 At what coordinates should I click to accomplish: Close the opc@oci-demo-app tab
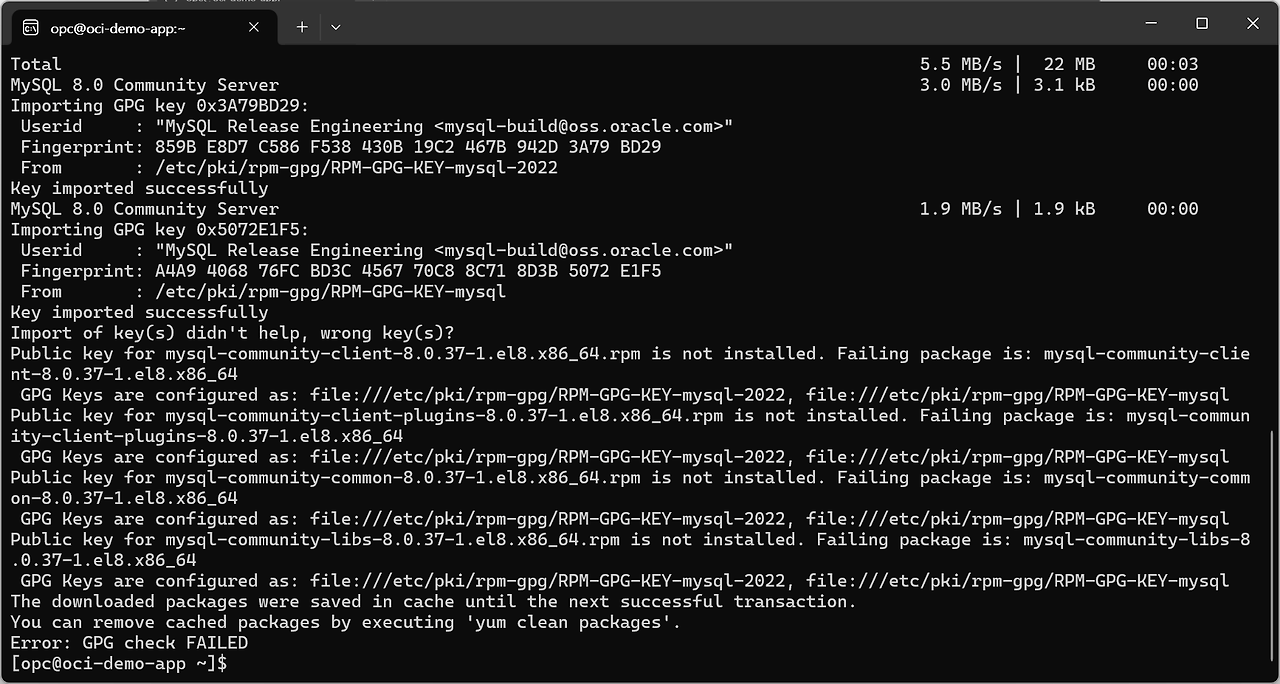[254, 27]
